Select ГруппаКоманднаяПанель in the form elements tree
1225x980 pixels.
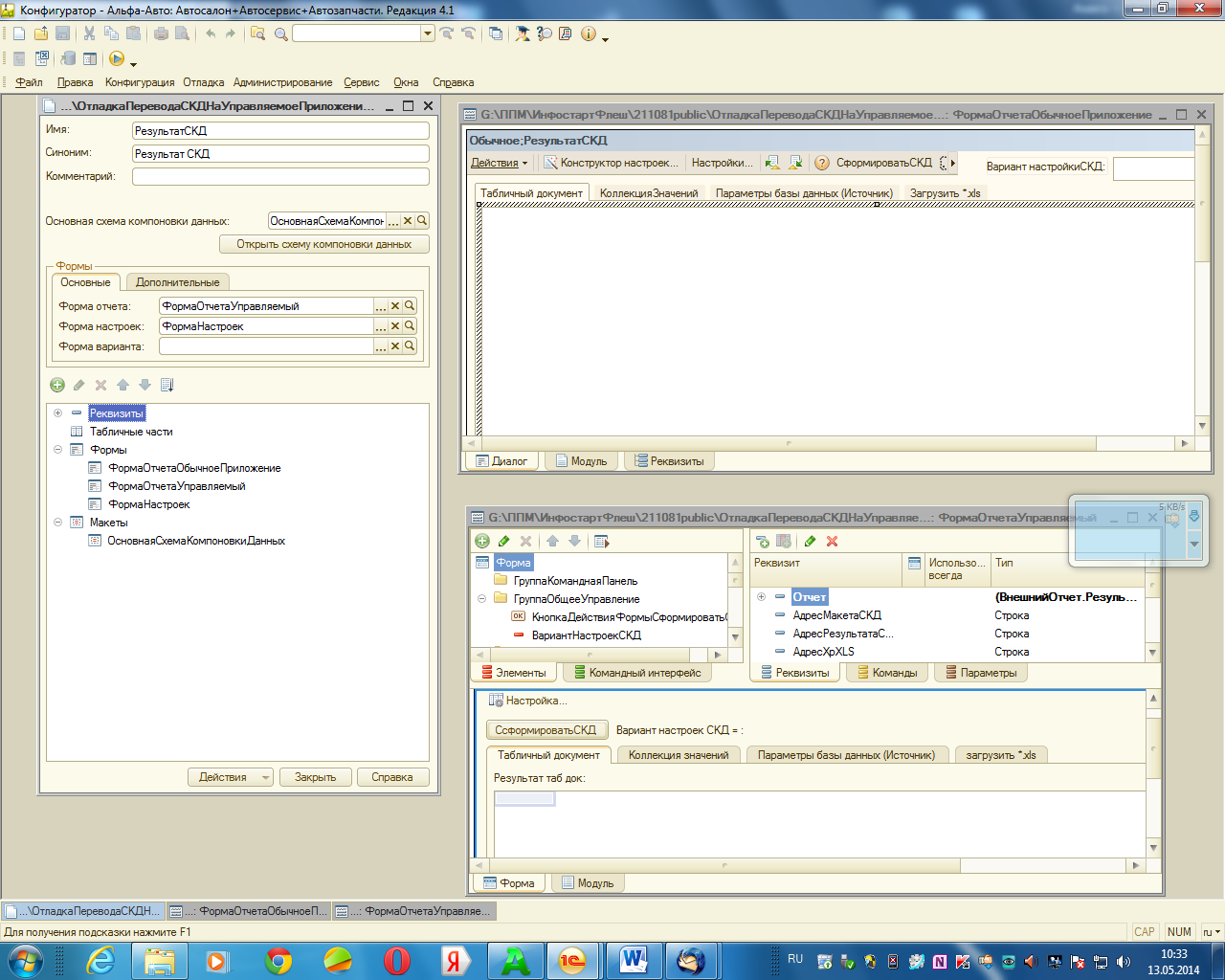point(575,581)
